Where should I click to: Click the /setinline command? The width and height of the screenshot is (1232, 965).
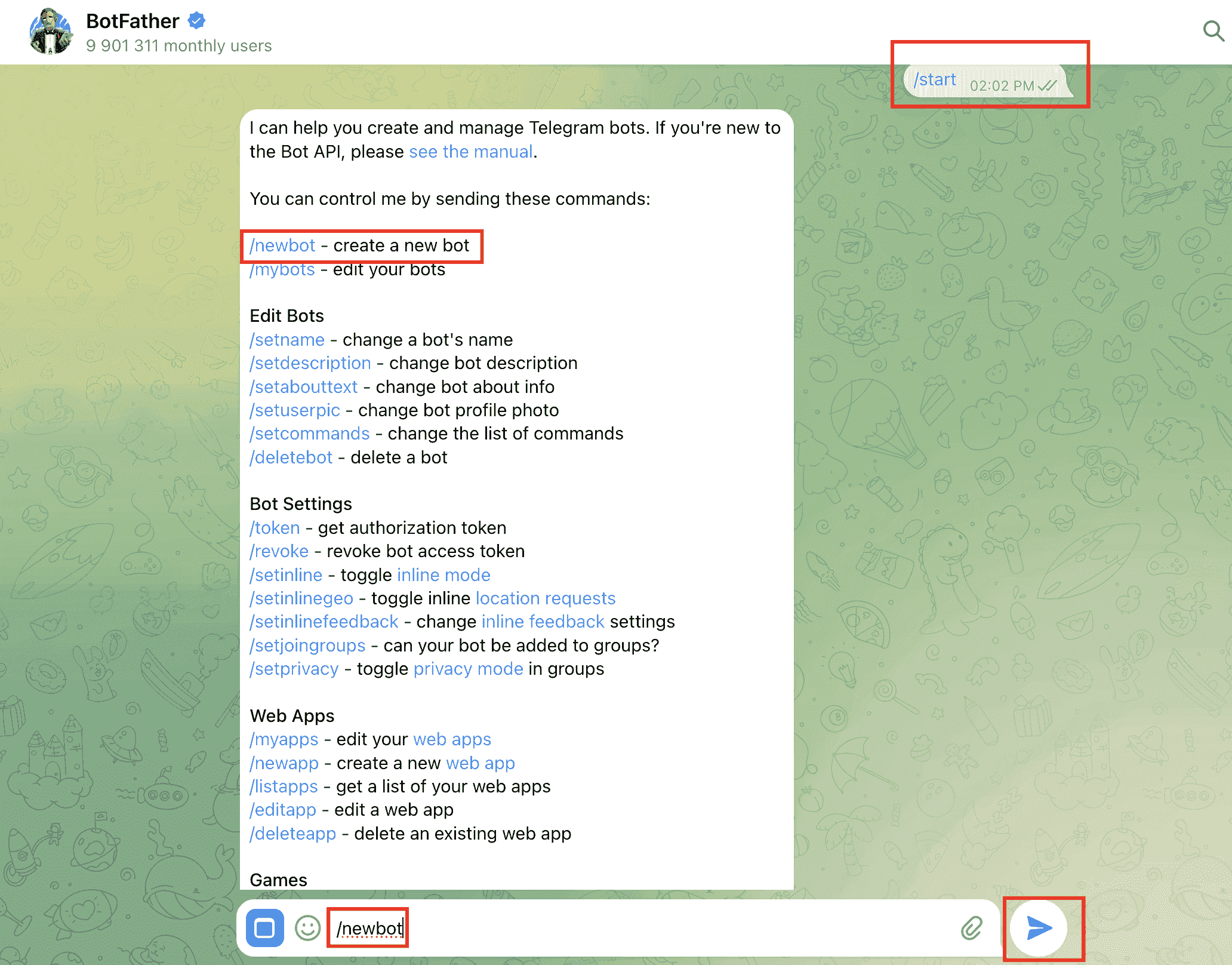286,575
